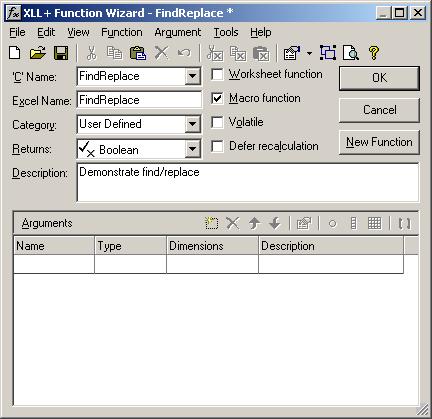Expand the Returns type dropdown

tap(193, 148)
